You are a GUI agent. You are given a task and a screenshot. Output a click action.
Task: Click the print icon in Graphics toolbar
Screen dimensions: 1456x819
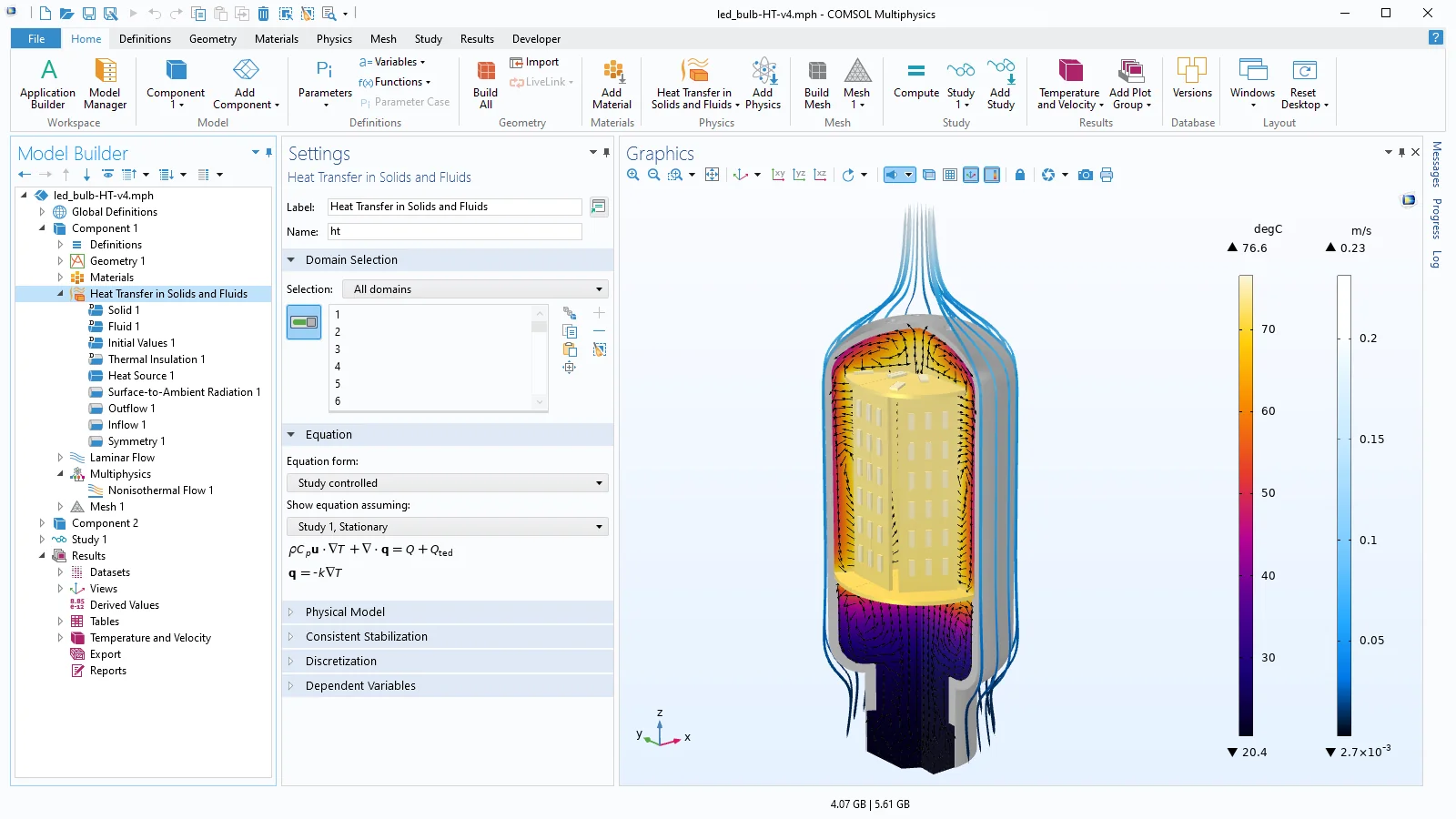pos(1107,175)
